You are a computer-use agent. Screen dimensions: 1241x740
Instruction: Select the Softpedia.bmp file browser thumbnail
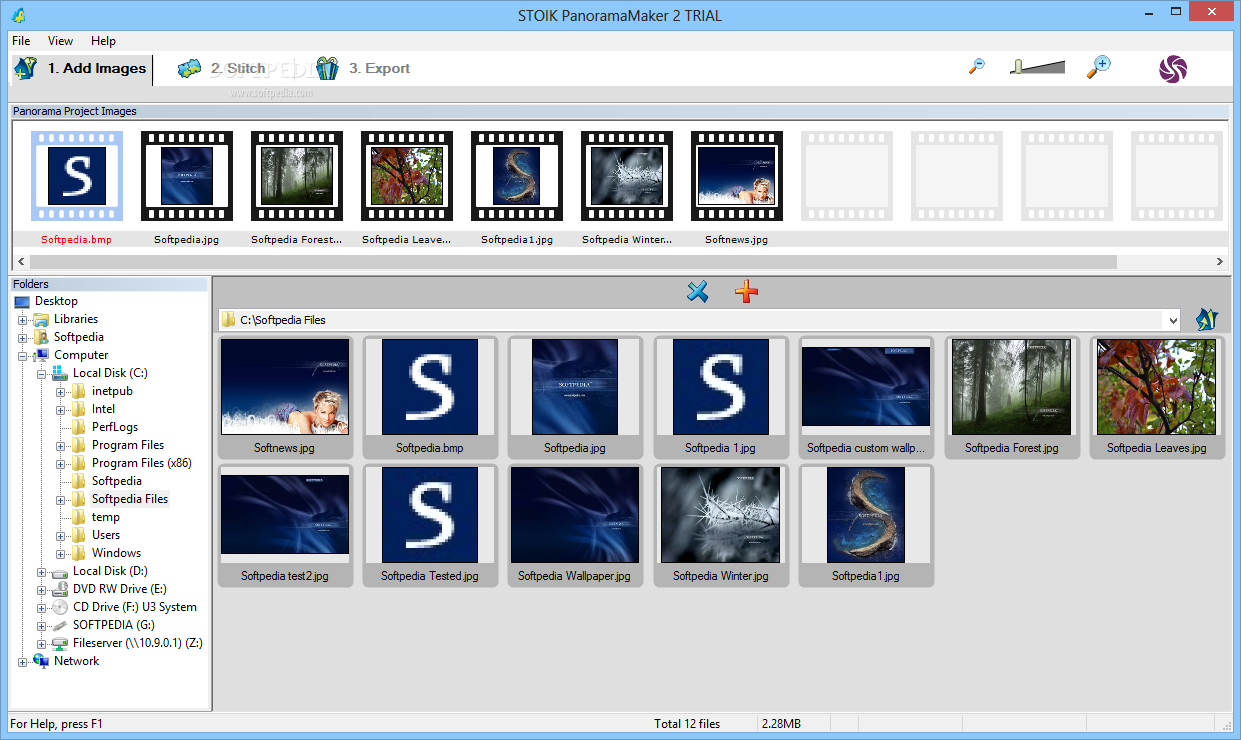point(430,397)
